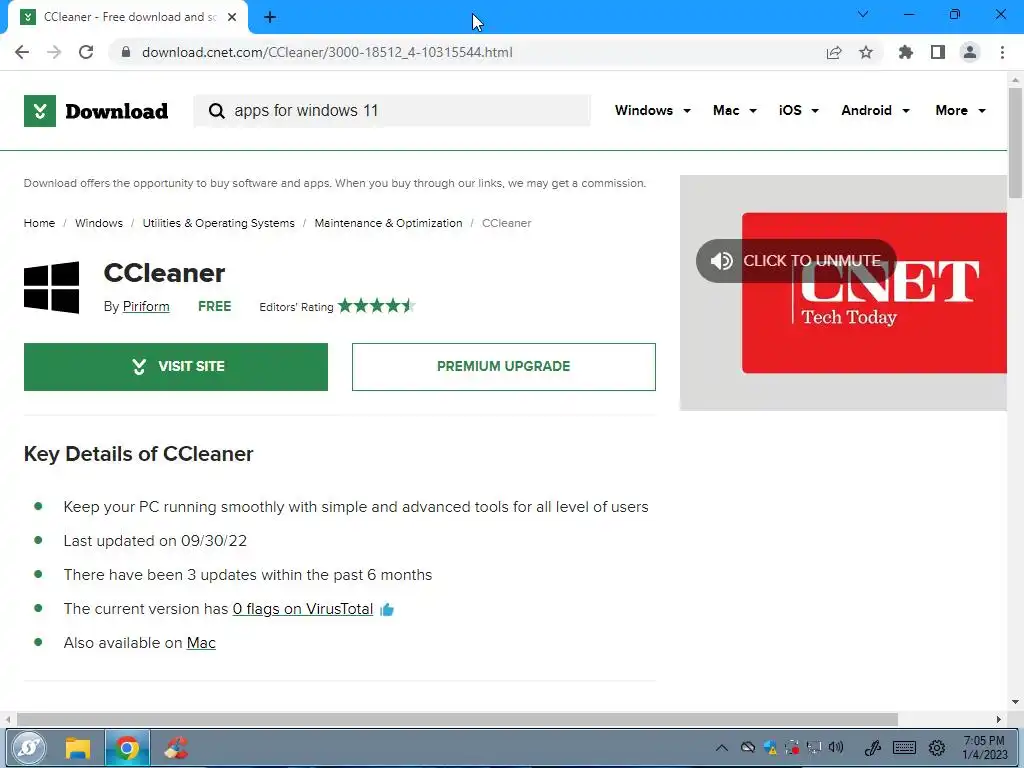Click the green Download logo icon
Screen dimensions: 1024x768
[40, 111]
